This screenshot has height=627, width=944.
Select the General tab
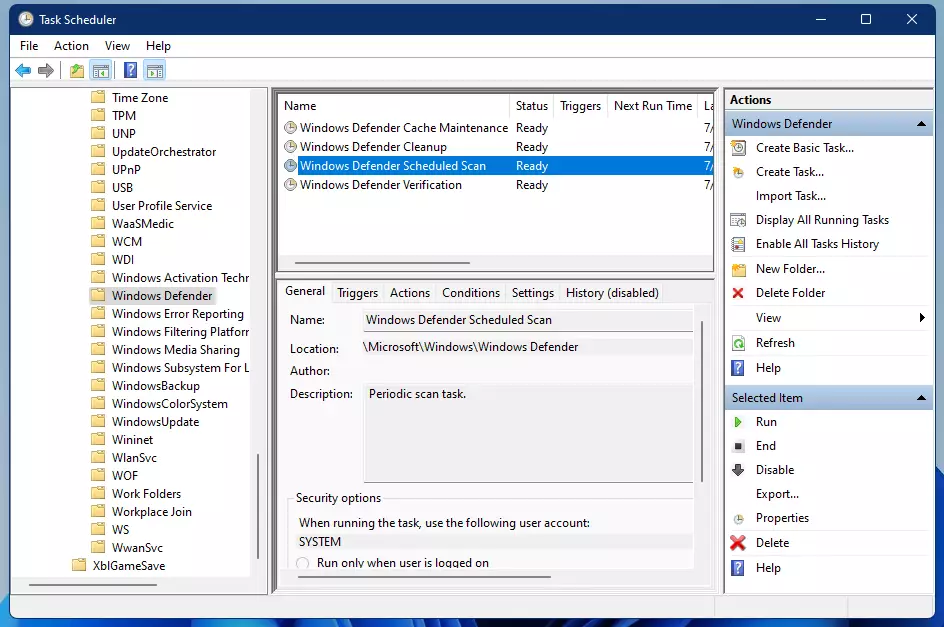(x=305, y=291)
